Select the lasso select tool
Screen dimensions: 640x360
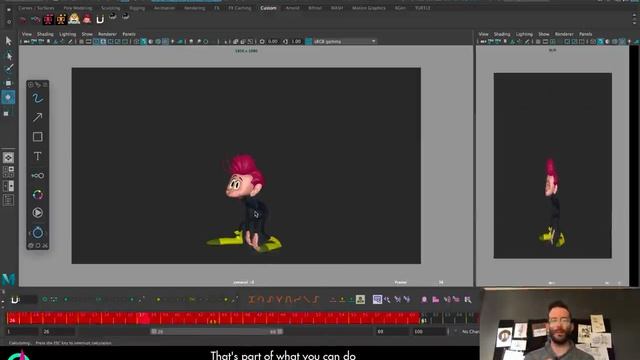[x=9, y=55]
